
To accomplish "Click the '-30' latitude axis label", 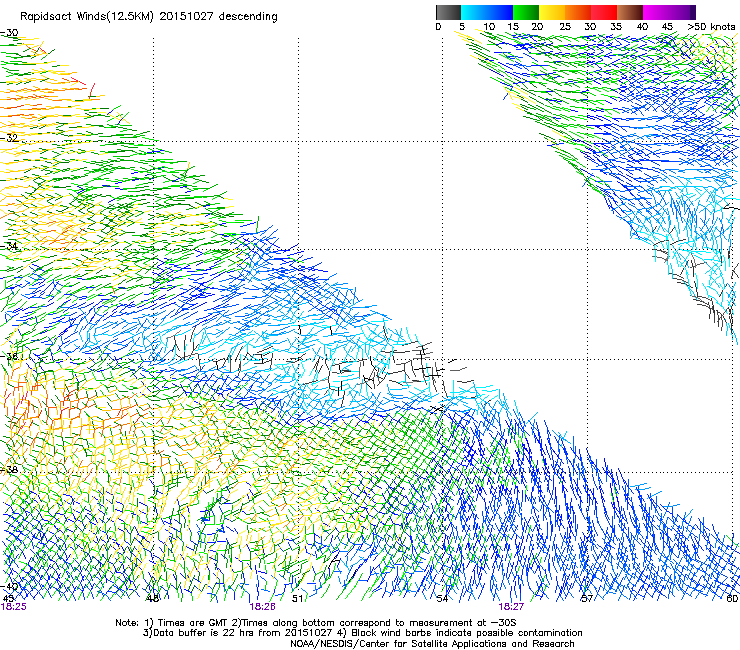I will (x=9, y=33).
